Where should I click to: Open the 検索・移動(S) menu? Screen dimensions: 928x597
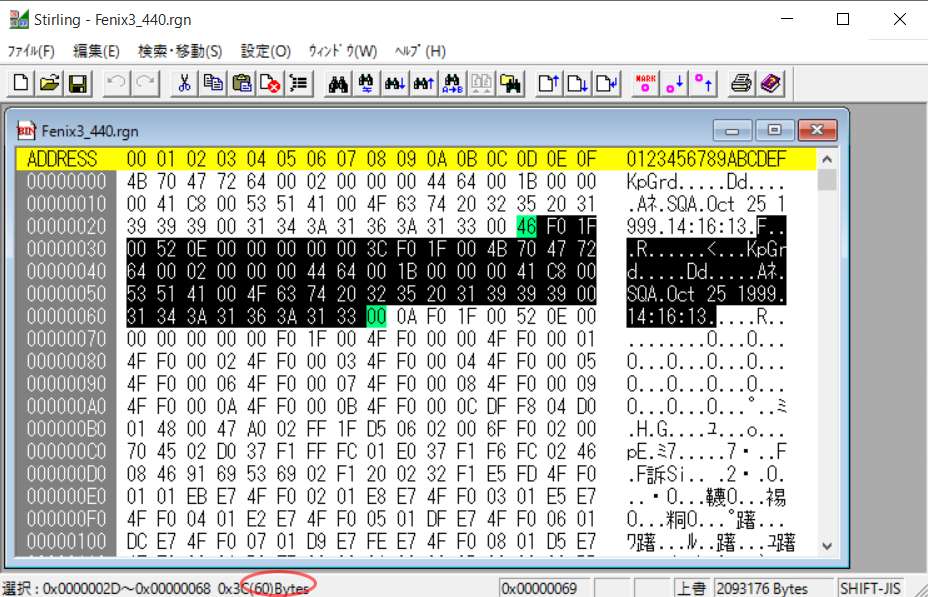tap(180, 51)
